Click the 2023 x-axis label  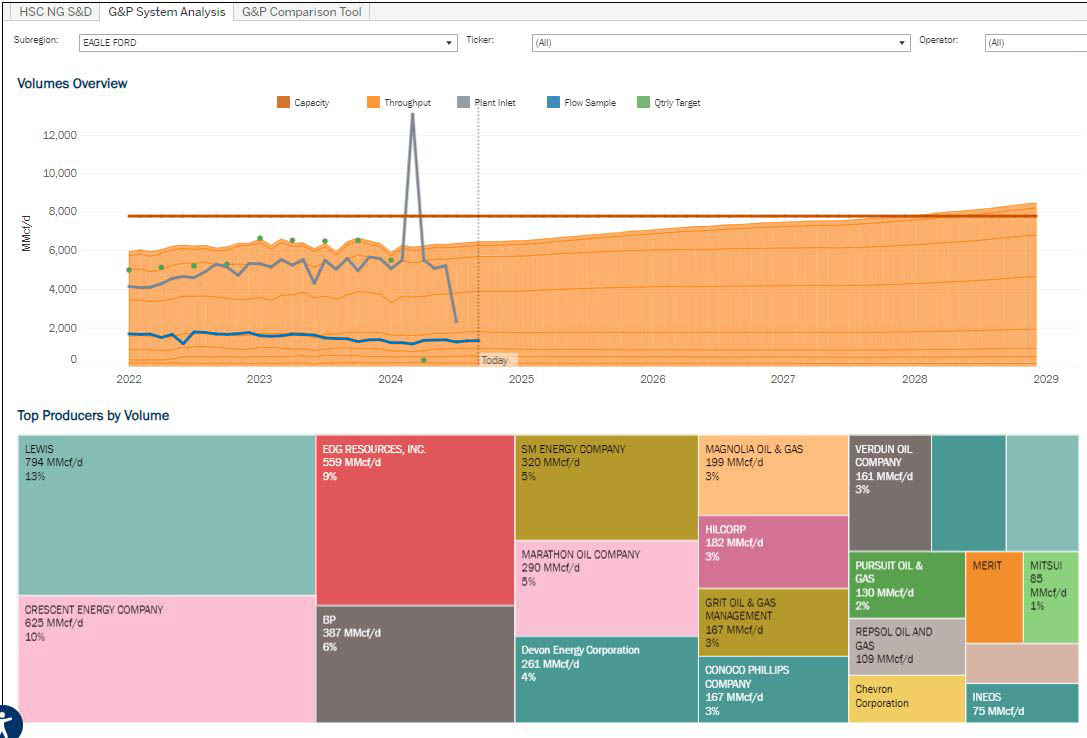tap(259, 379)
